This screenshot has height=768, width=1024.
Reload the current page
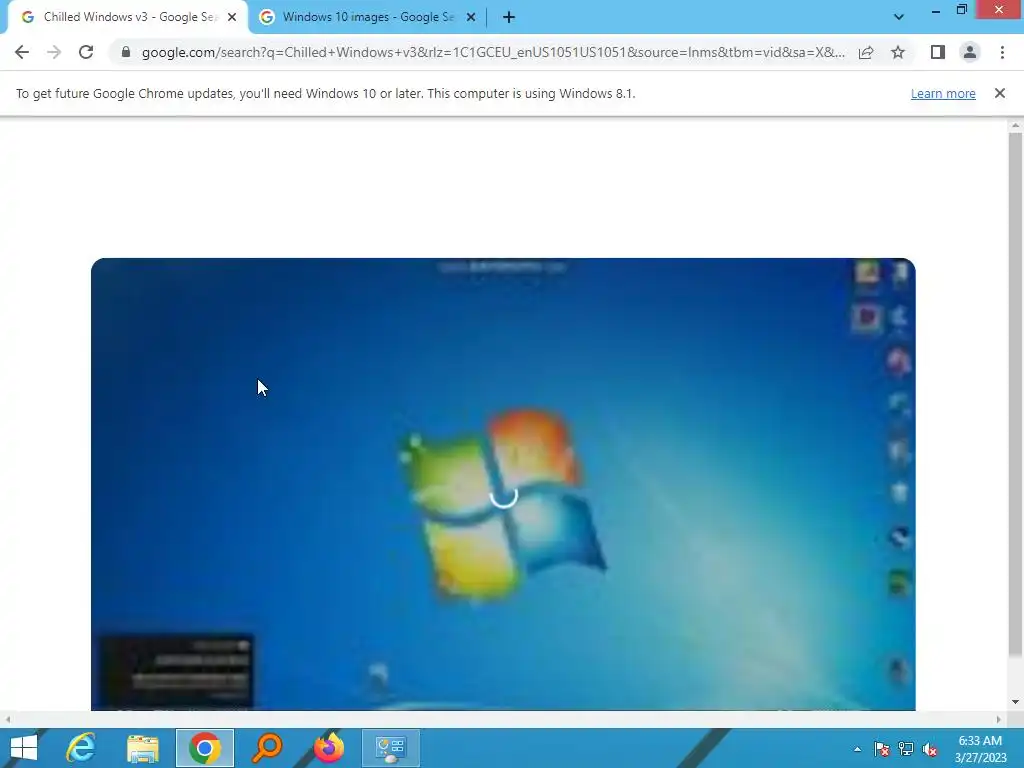tap(86, 52)
